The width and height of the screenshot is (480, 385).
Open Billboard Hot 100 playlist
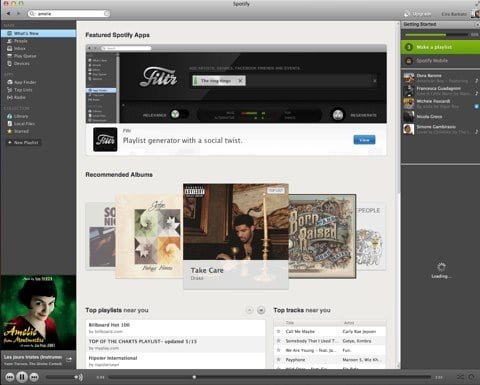(x=175, y=328)
